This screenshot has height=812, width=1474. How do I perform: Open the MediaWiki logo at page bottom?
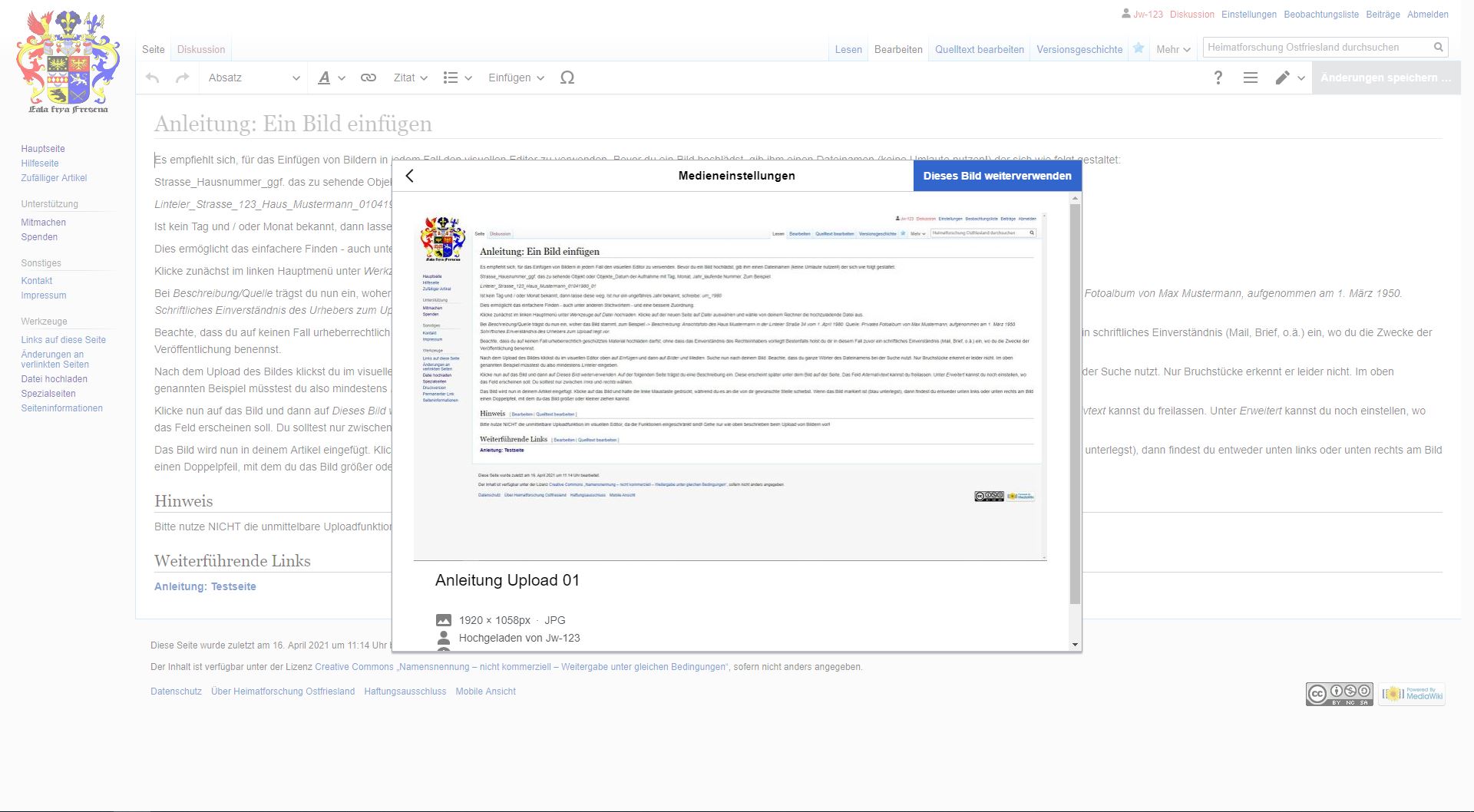pos(1412,695)
